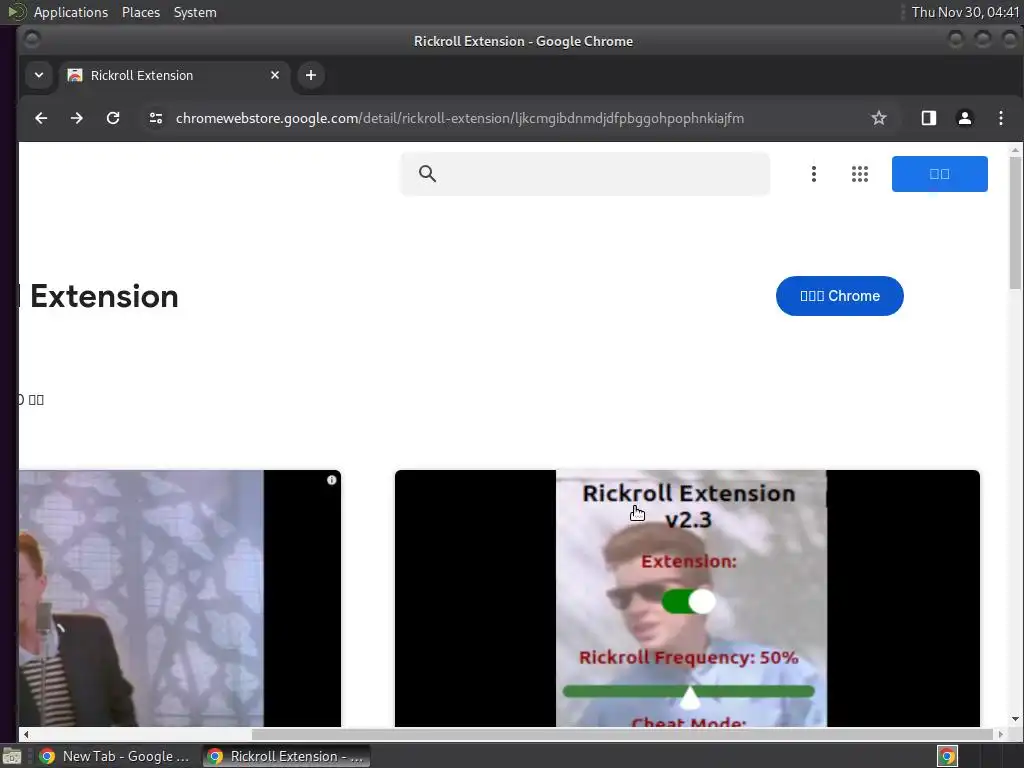
Task: Reload the Rickroll Extension page
Action: (113, 118)
